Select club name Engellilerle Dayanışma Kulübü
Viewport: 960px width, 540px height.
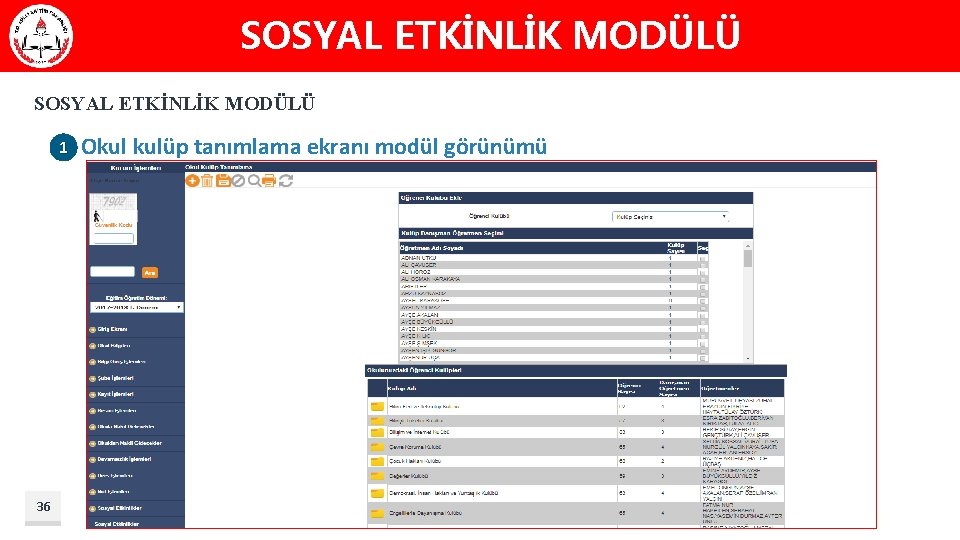pos(426,513)
